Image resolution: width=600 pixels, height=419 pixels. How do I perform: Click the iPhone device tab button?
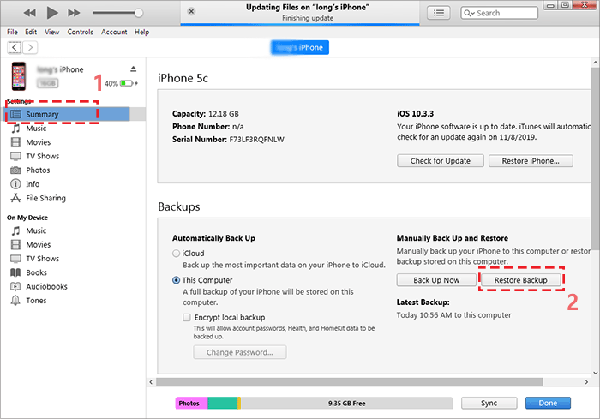tap(300, 47)
